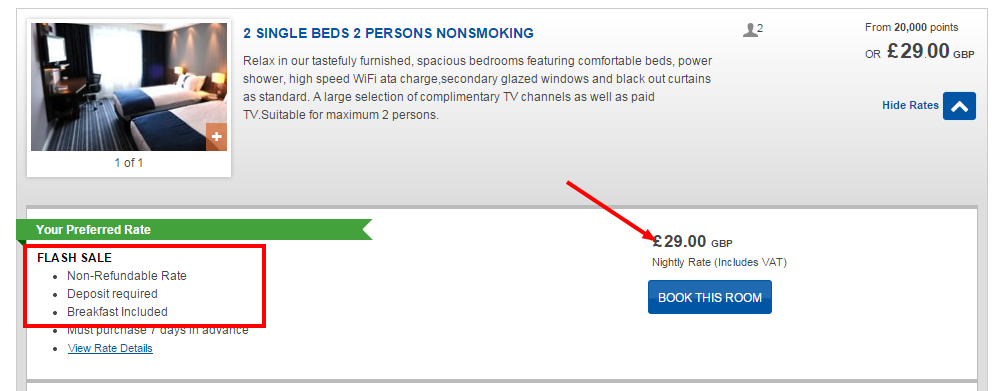Click the Hide Rates link
The height and width of the screenshot is (391, 997).
coord(910,106)
